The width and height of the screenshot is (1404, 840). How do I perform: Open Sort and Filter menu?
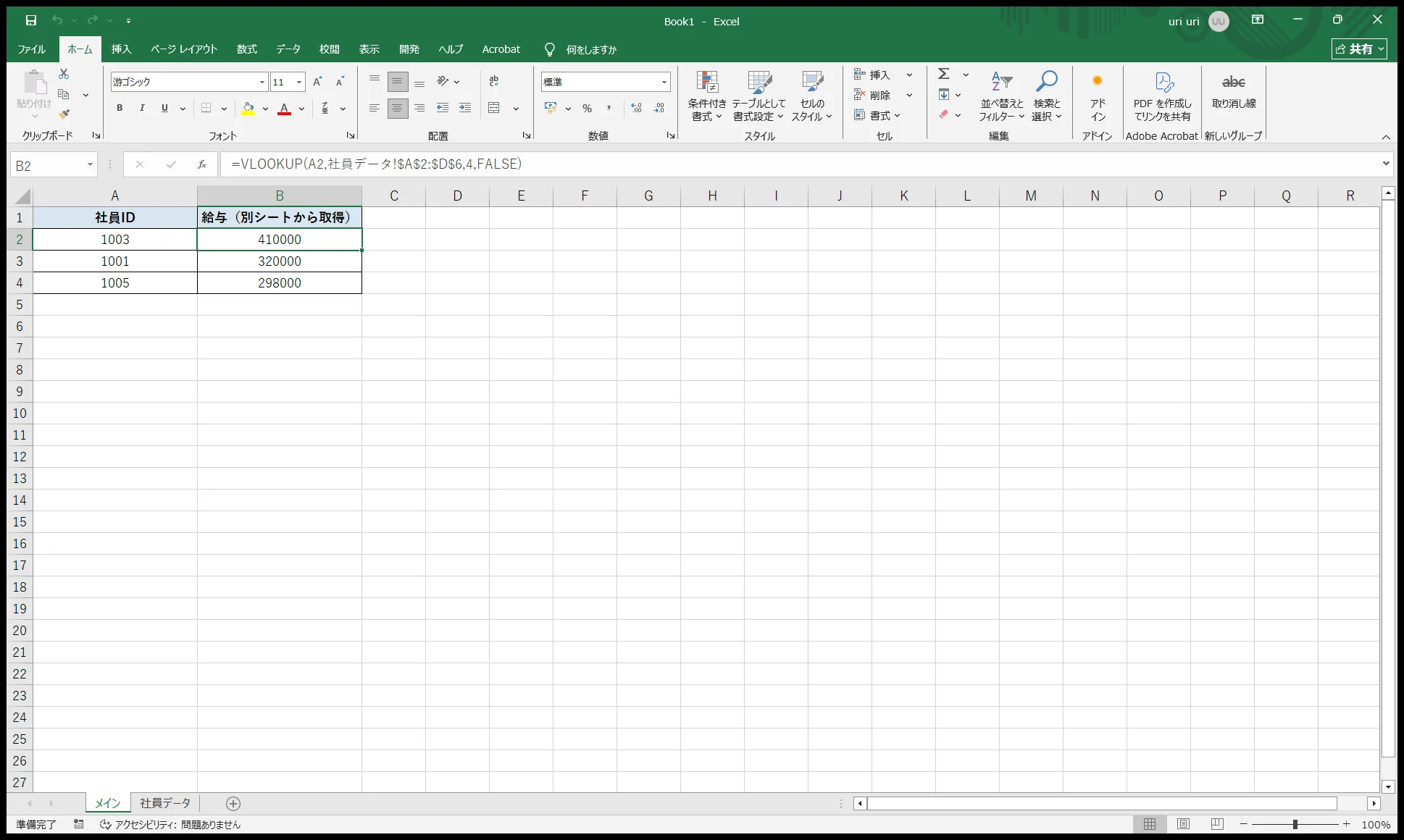pyautogui.click(x=1001, y=96)
